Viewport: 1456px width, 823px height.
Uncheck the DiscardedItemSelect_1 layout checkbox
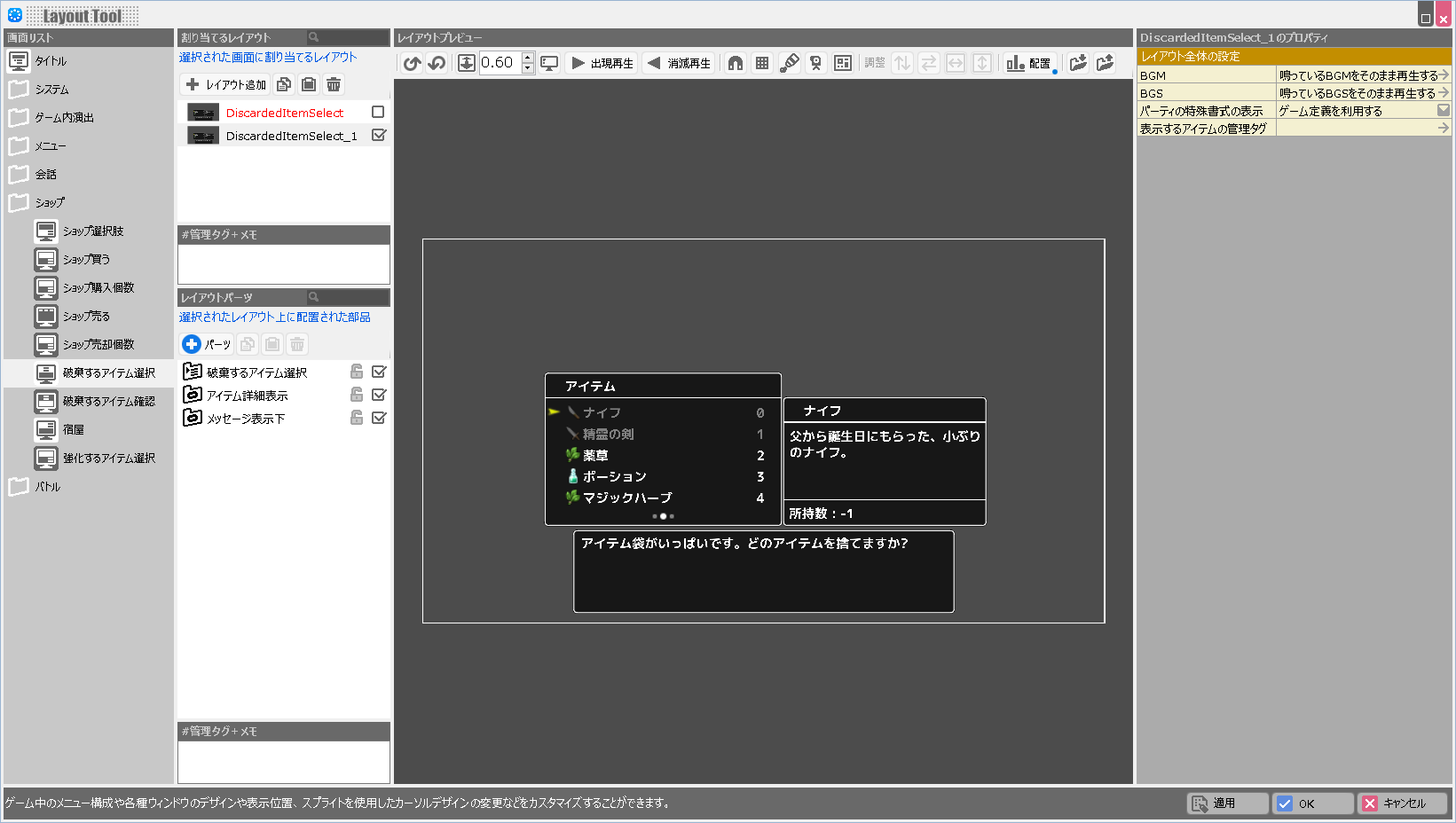click(x=378, y=136)
